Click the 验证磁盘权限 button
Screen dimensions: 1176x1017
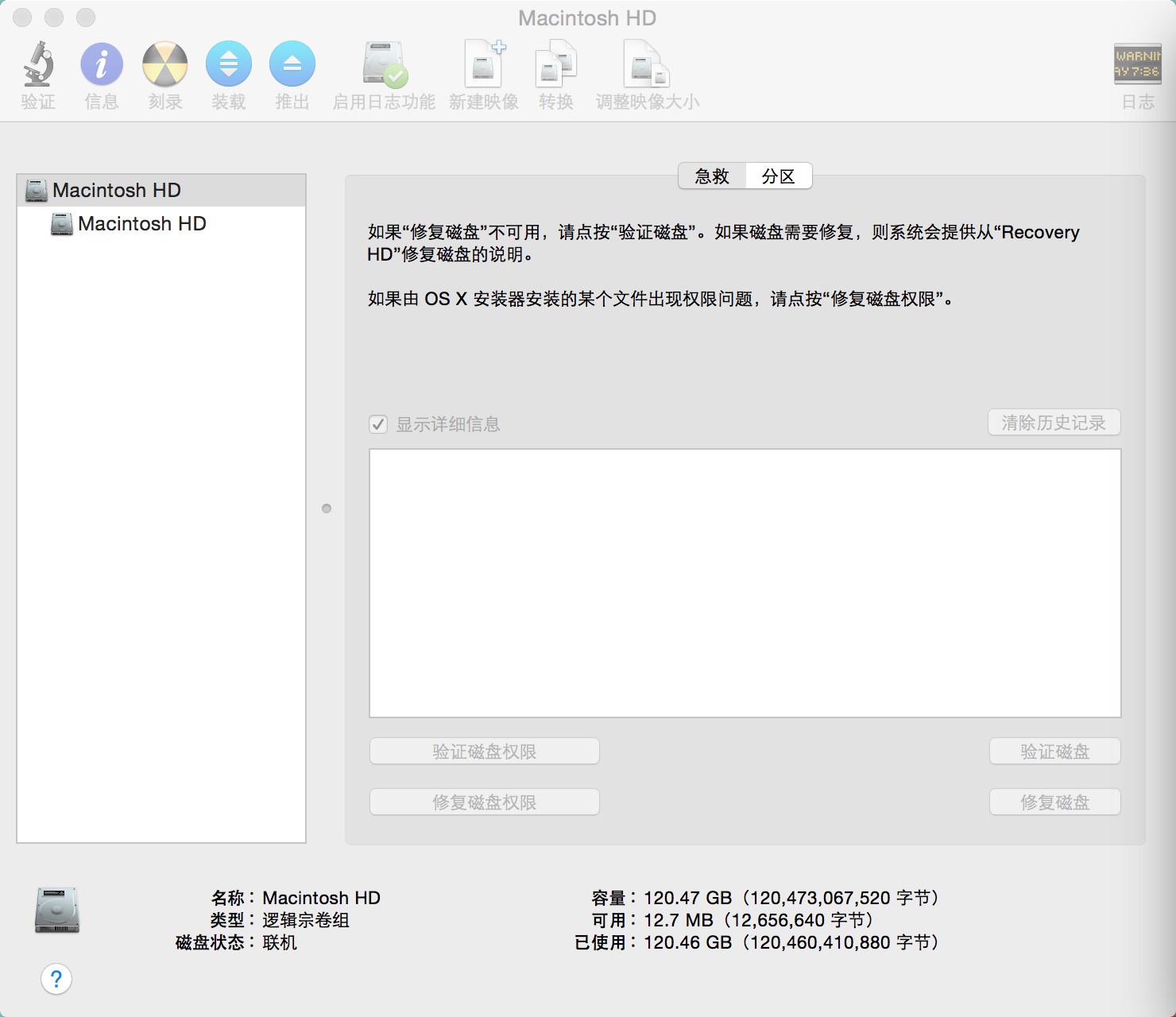point(485,752)
